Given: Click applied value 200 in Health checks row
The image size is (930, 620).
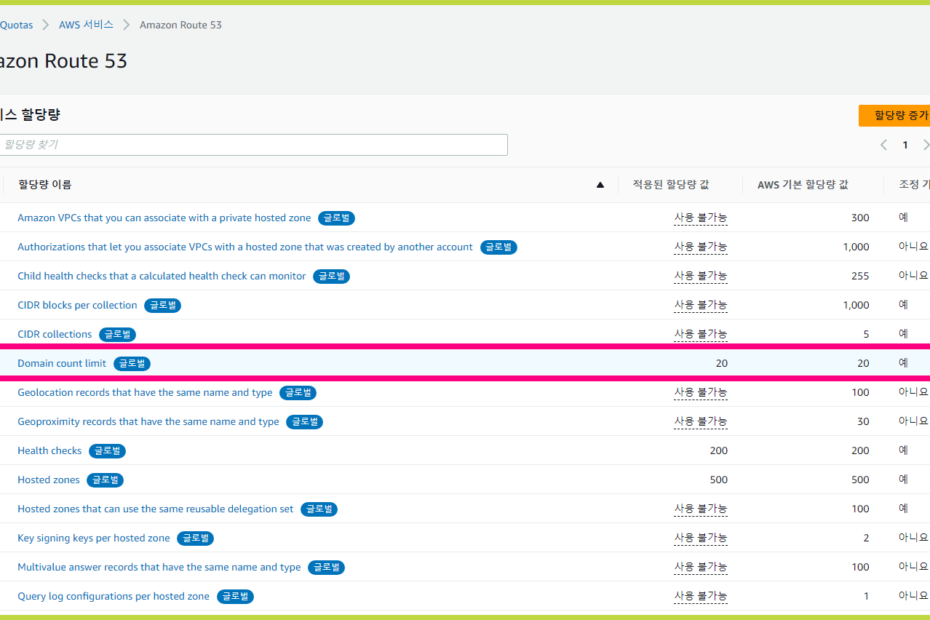Looking at the screenshot, I should (x=718, y=451).
